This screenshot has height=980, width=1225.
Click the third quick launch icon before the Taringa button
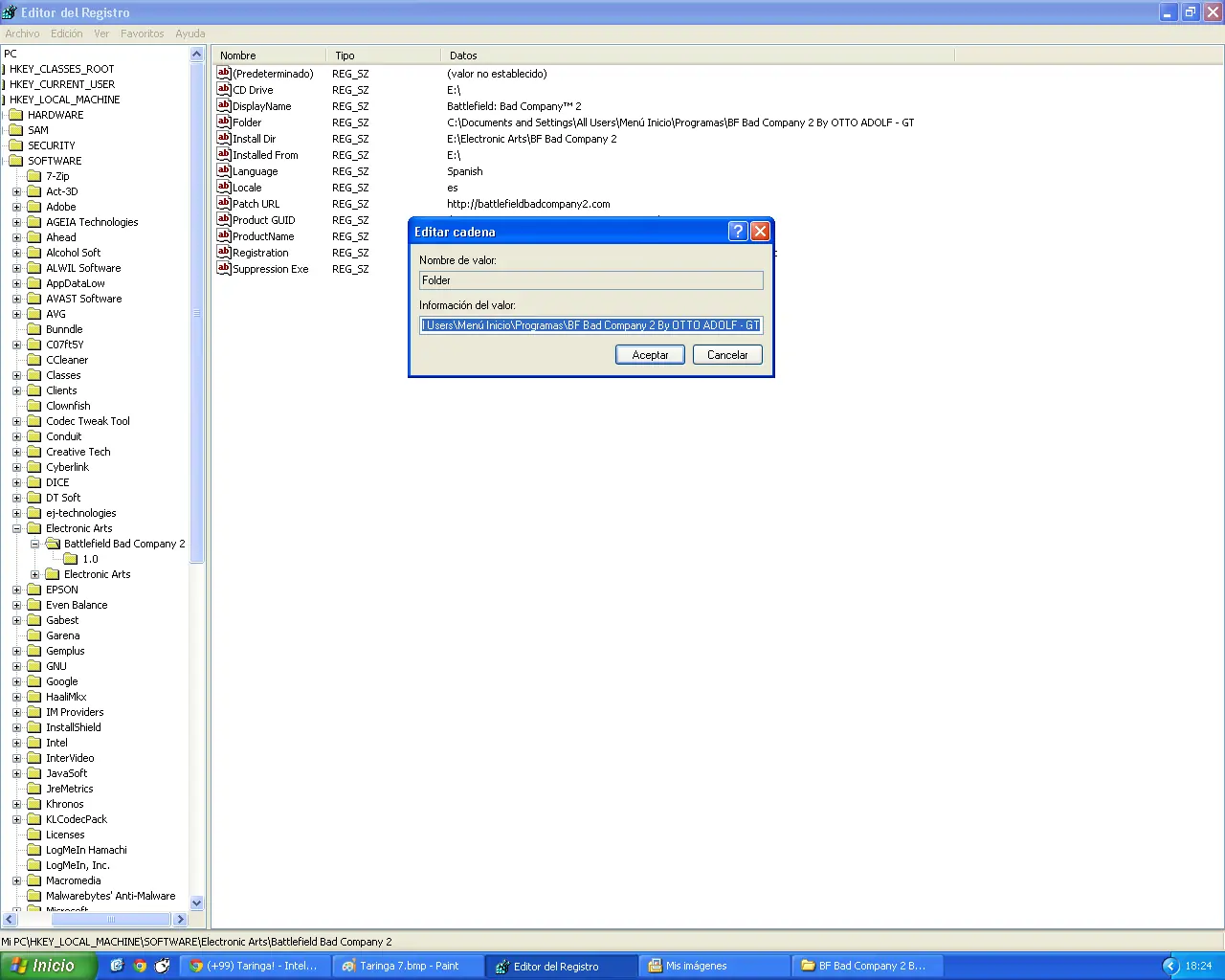[163, 966]
